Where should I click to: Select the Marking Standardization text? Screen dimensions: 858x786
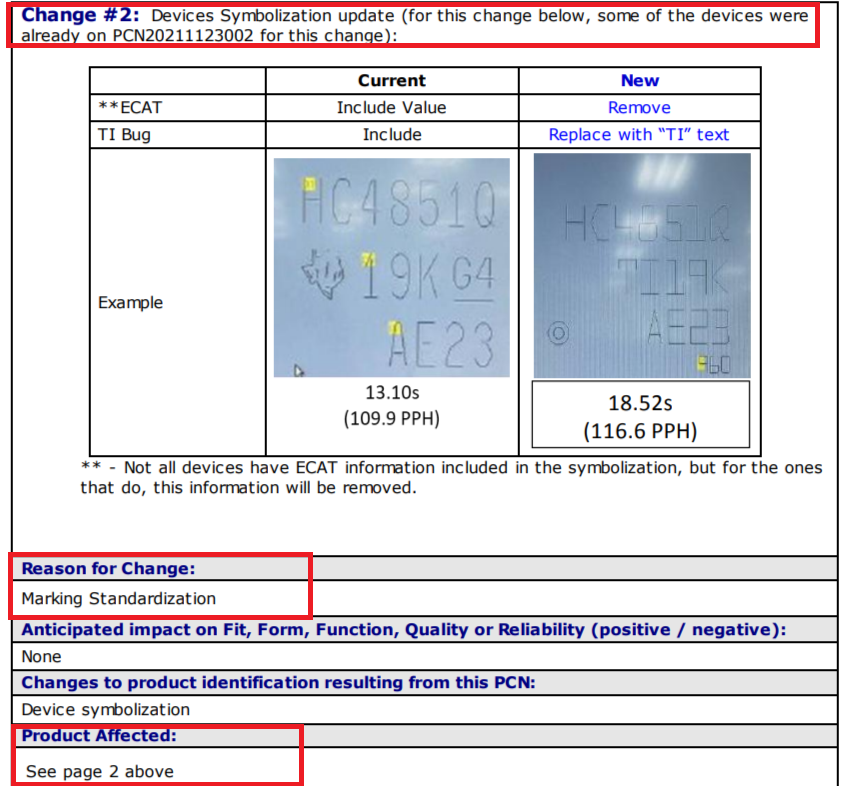point(119,598)
